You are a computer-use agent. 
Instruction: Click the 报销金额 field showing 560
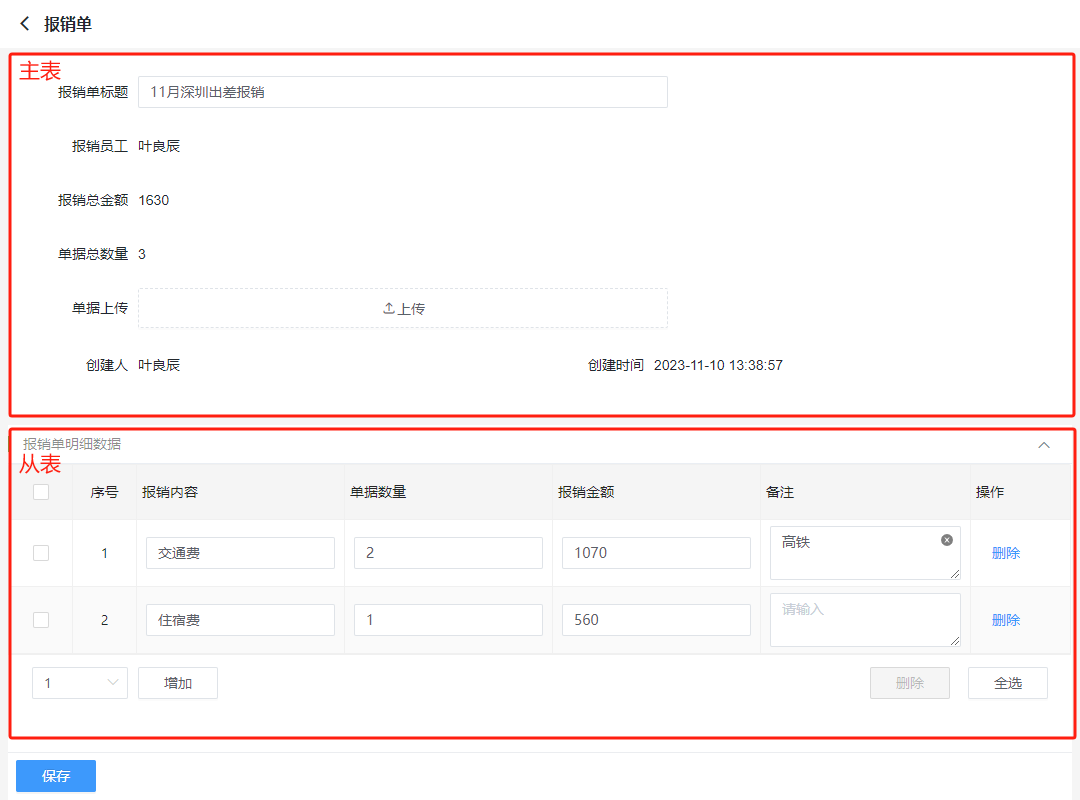pyautogui.click(x=656, y=620)
